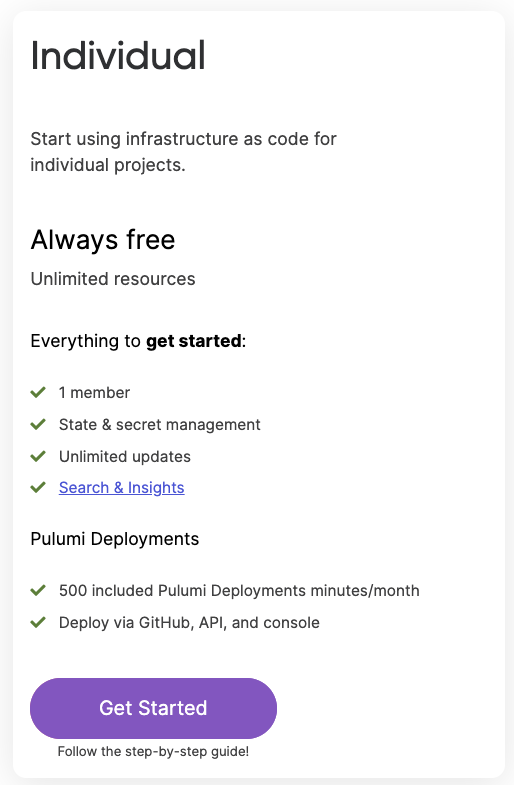The image size is (514, 785).
Task: Select the Individual plan heading
Action: (x=118, y=55)
